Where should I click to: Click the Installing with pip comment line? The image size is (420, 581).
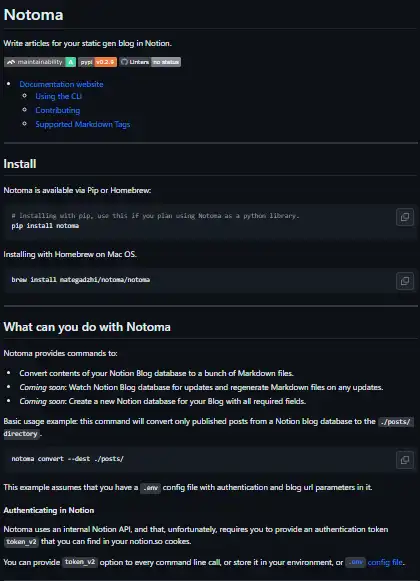point(155,216)
